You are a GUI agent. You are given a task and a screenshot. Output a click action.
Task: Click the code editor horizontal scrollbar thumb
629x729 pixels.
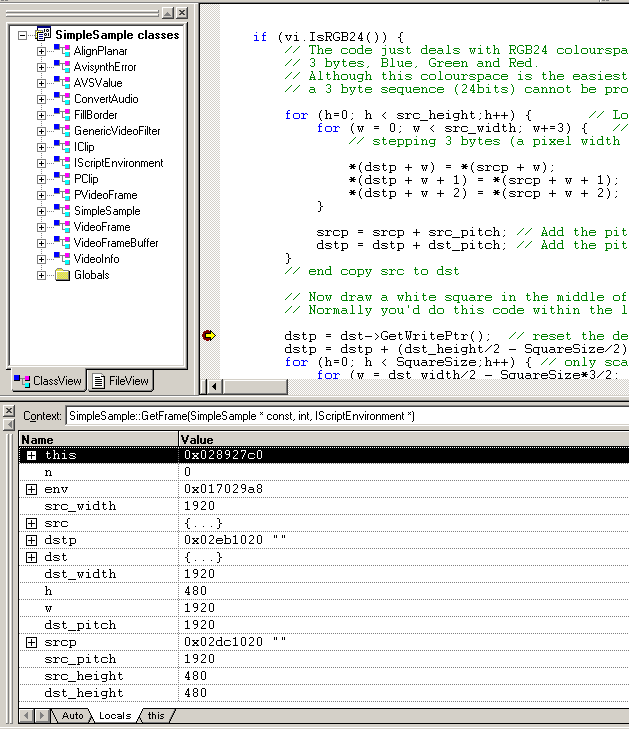(x=255, y=386)
